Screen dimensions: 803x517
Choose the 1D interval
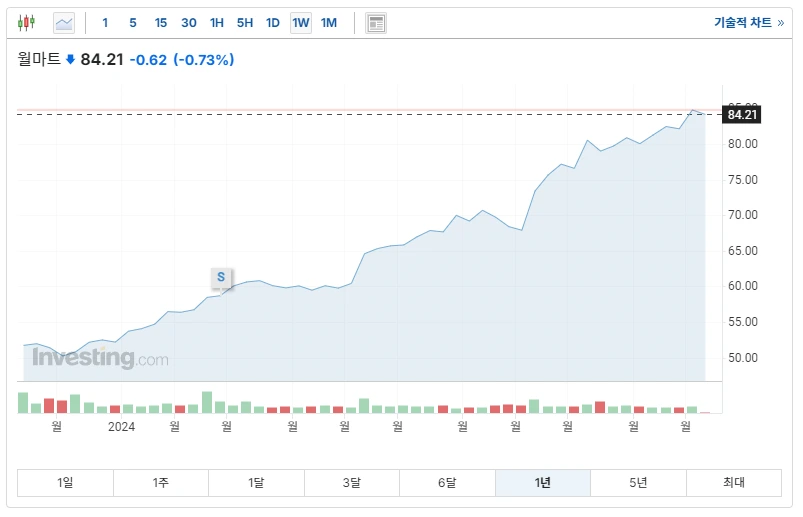272,23
